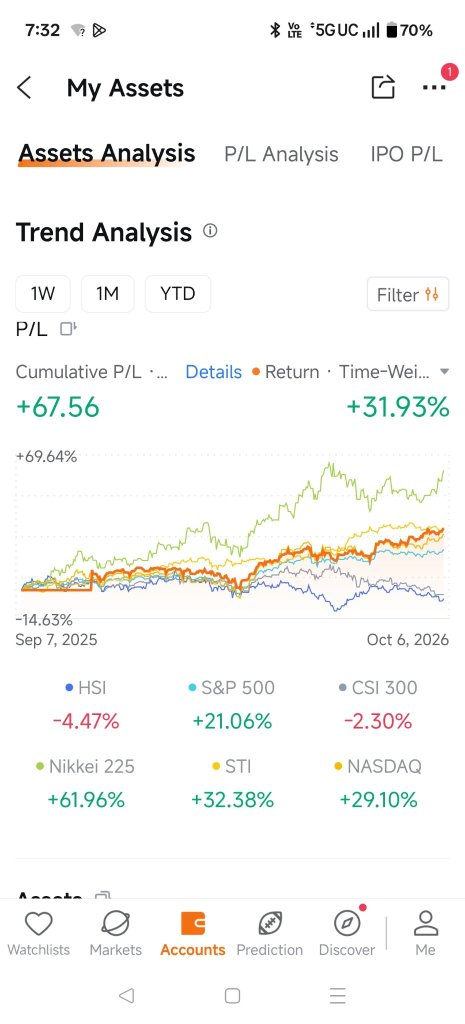Tap the expand icon beside P/L label
This screenshot has height=1024, width=465.
tap(68, 328)
